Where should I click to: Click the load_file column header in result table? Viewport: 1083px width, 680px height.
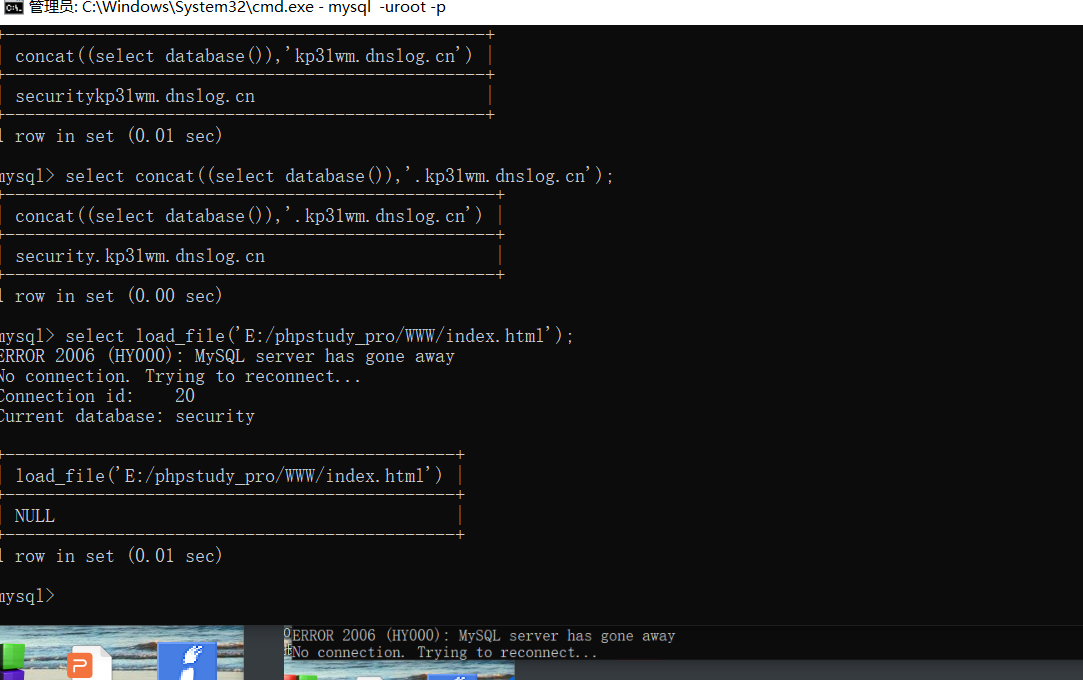pos(229,476)
